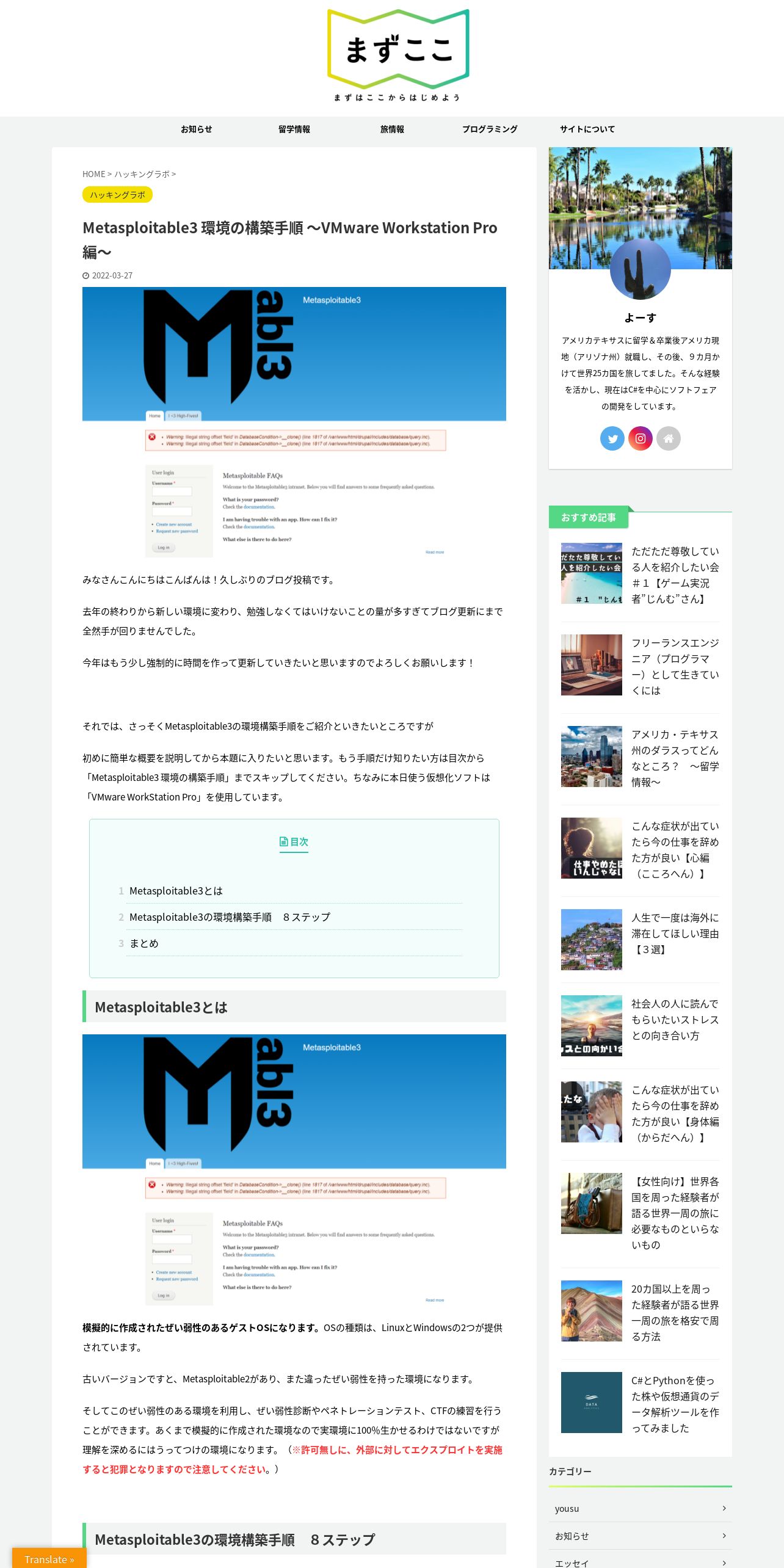Open Dallas skyline thumbnail
The width and height of the screenshot is (784, 1568).
[x=592, y=757]
